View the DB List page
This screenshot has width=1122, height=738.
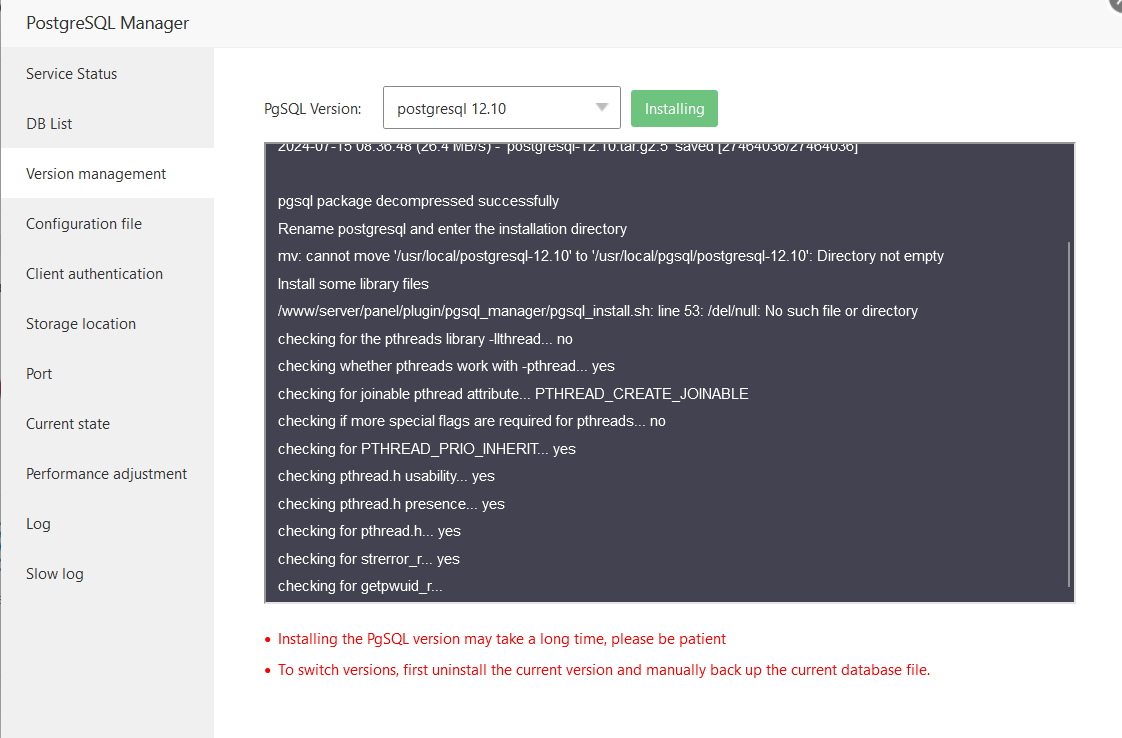coord(48,123)
